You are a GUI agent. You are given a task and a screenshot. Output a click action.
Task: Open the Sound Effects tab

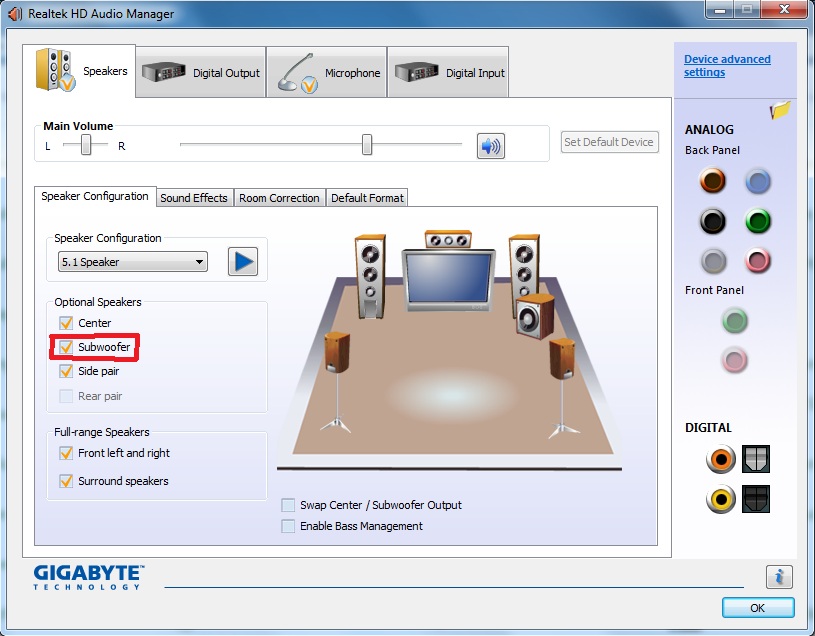(x=194, y=198)
